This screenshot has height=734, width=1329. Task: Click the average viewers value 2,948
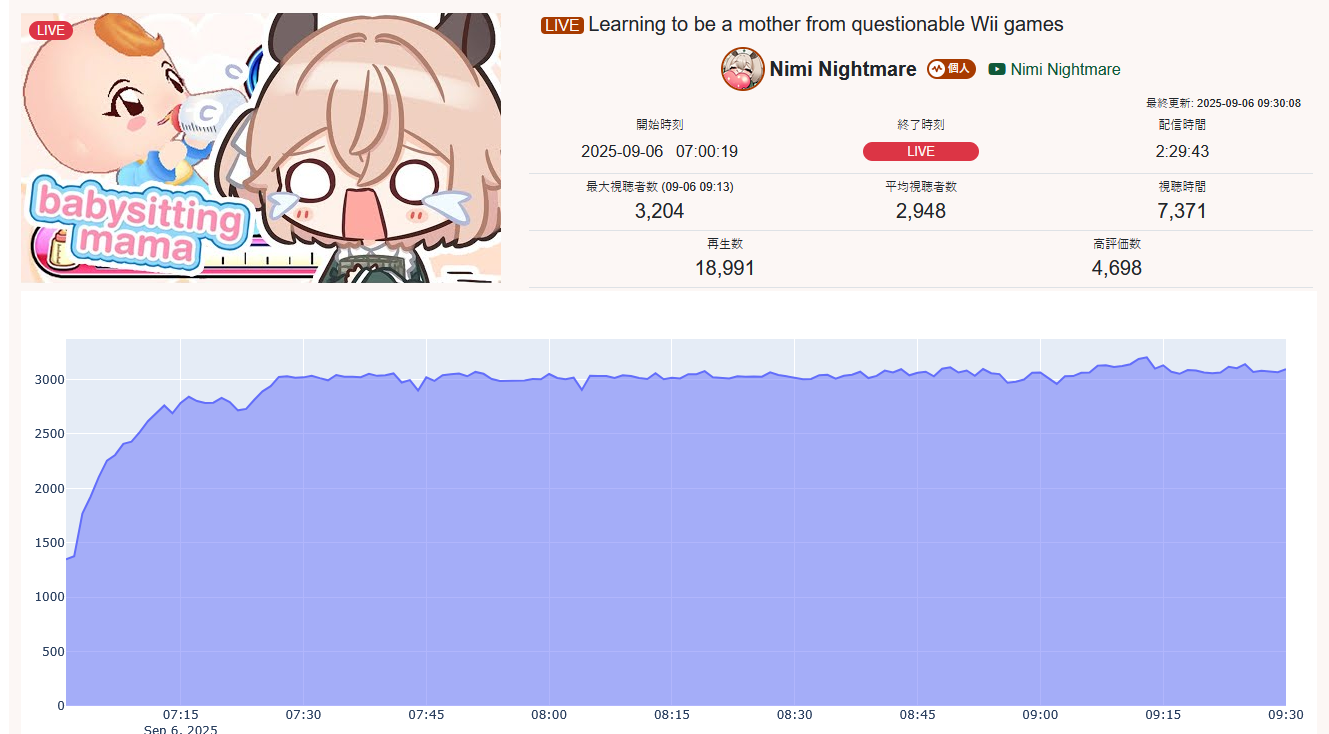click(921, 211)
